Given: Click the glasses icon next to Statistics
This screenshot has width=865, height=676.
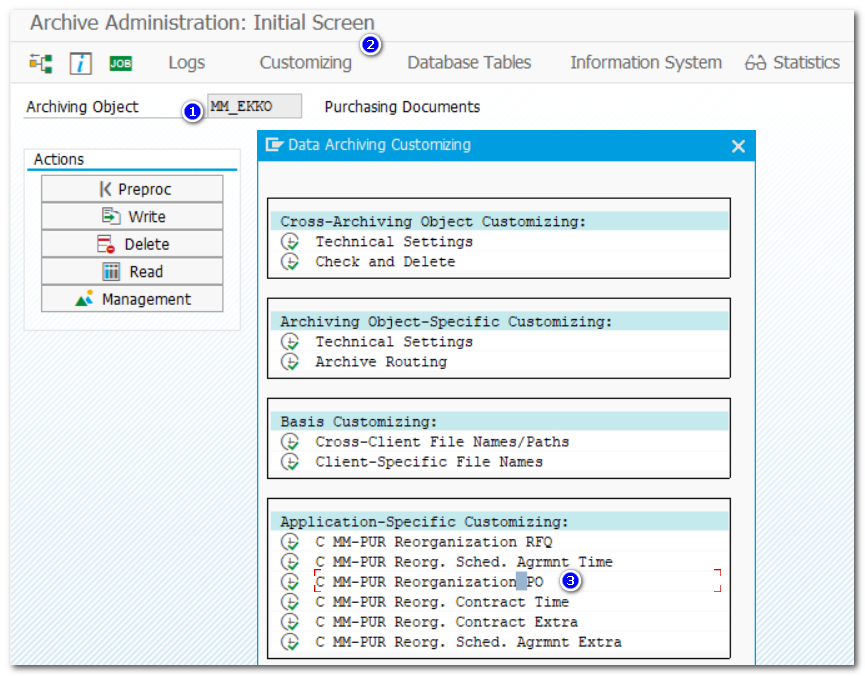Looking at the screenshot, I should tap(758, 62).
